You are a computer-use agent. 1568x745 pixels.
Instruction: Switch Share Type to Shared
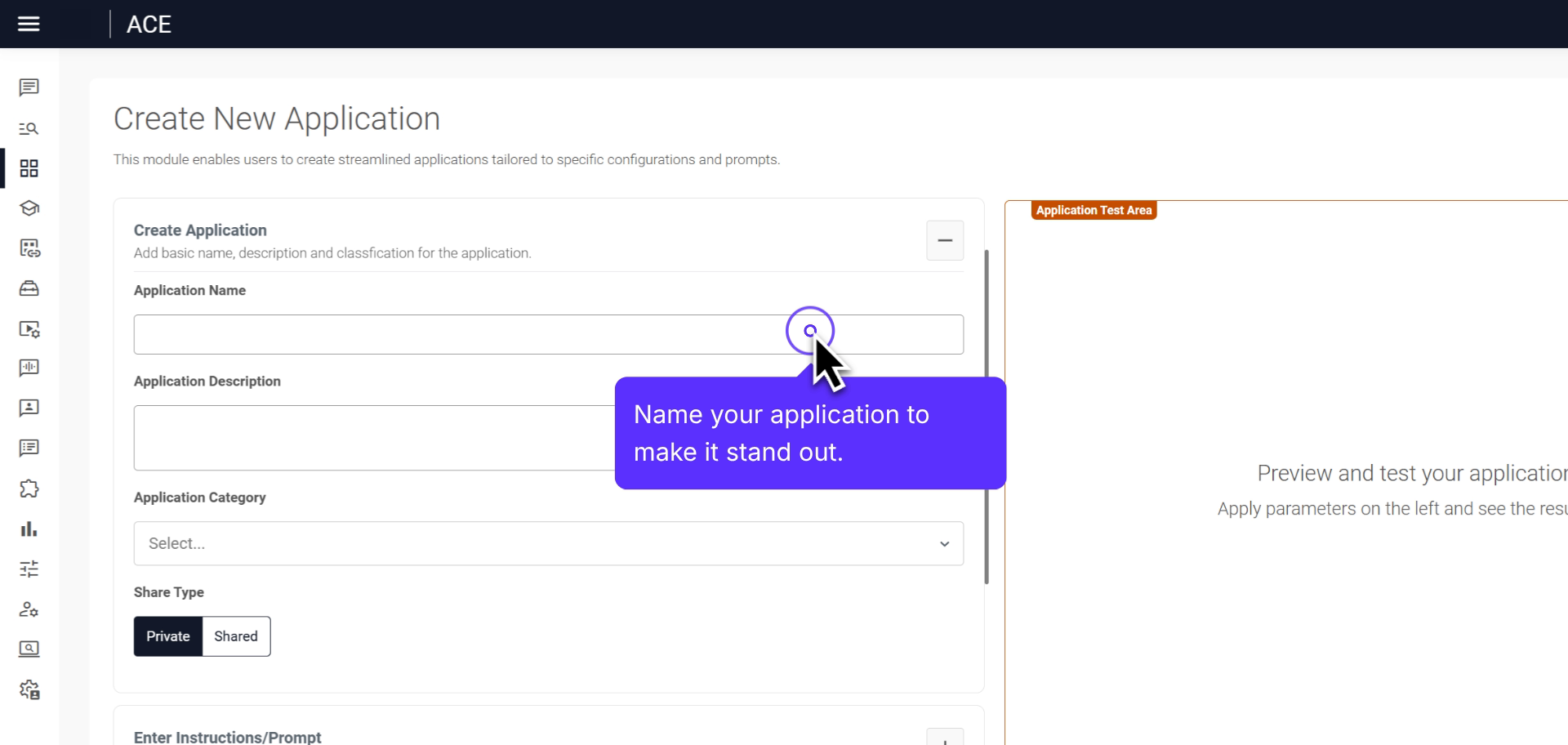[235, 636]
